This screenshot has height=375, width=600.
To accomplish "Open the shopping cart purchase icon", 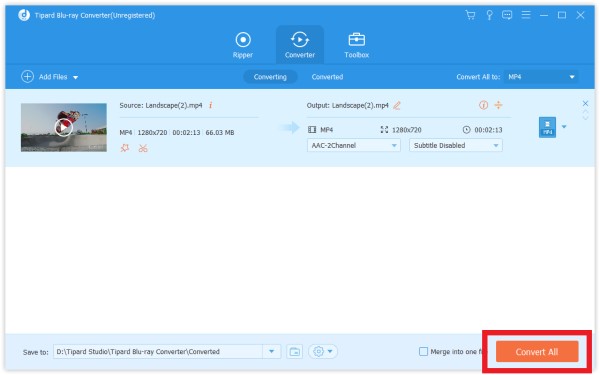I will [470, 15].
